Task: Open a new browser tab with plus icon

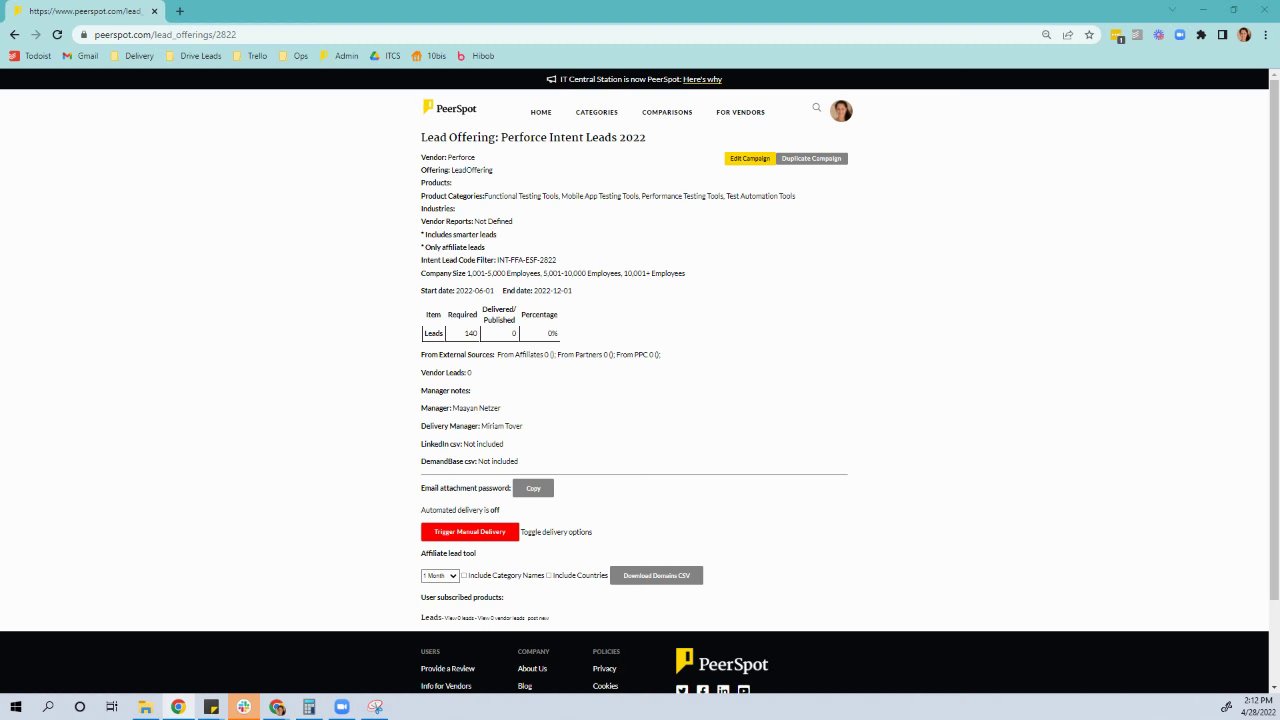Action: tap(180, 11)
